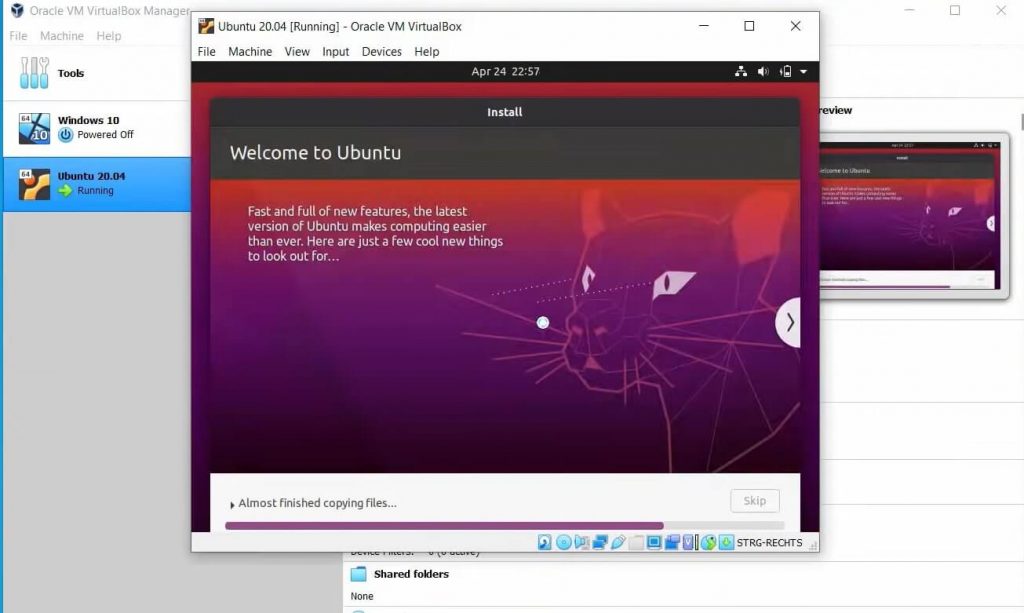
Task: Expand the 'Almost finished copying files' disclosure triangle
Action: 231,503
